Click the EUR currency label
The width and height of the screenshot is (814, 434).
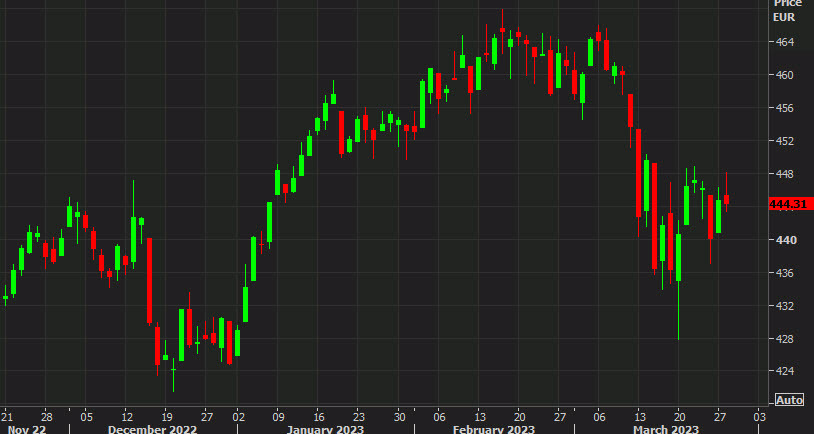pyautogui.click(x=783, y=17)
